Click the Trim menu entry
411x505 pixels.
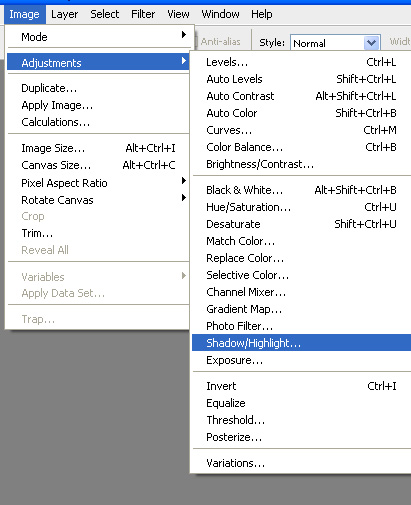point(98,233)
